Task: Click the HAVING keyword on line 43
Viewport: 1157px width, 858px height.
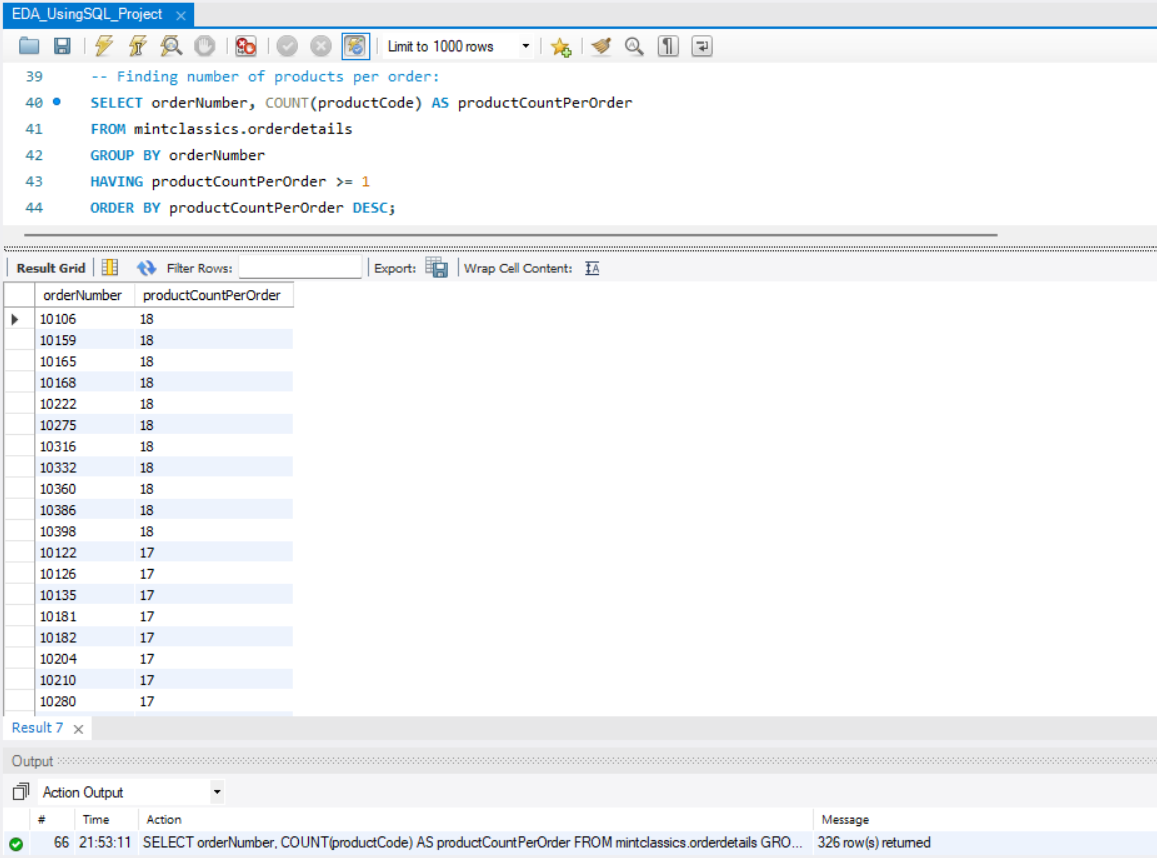Action: click(116, 181)
